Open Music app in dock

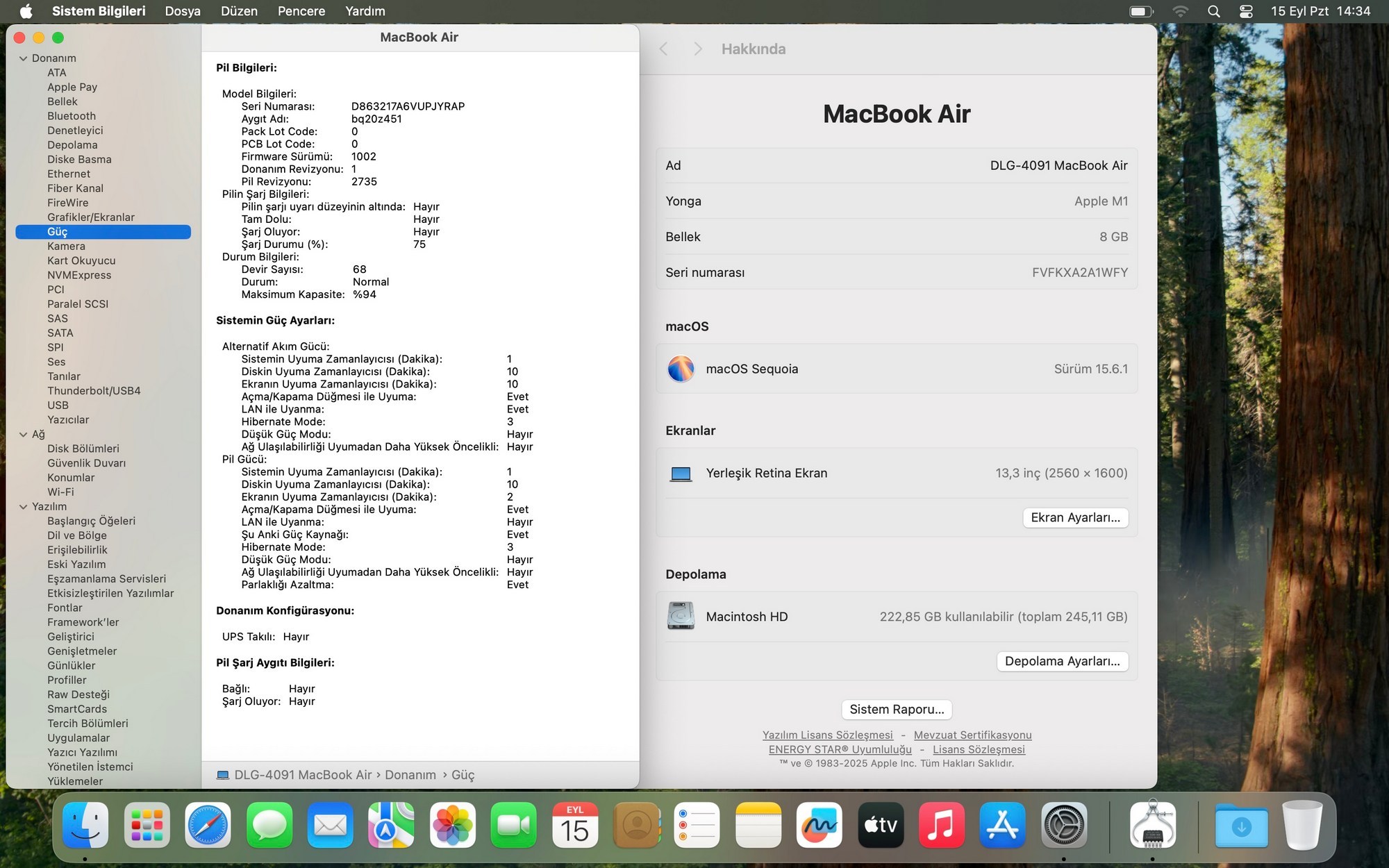[x=941, y=825]
